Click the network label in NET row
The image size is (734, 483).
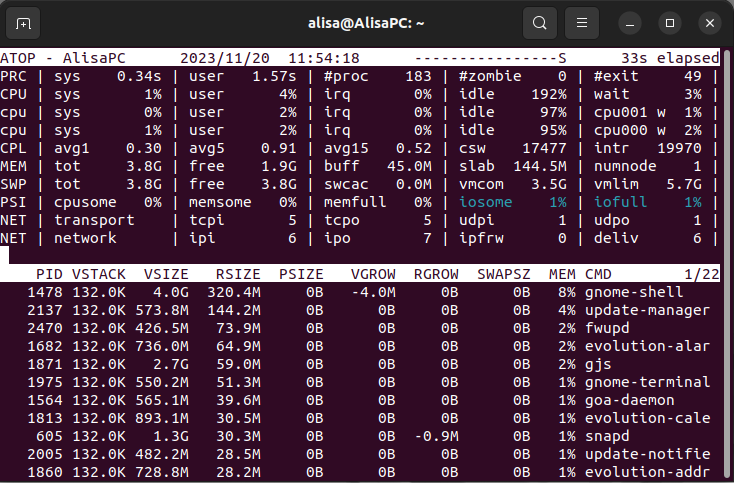point(85,238)
